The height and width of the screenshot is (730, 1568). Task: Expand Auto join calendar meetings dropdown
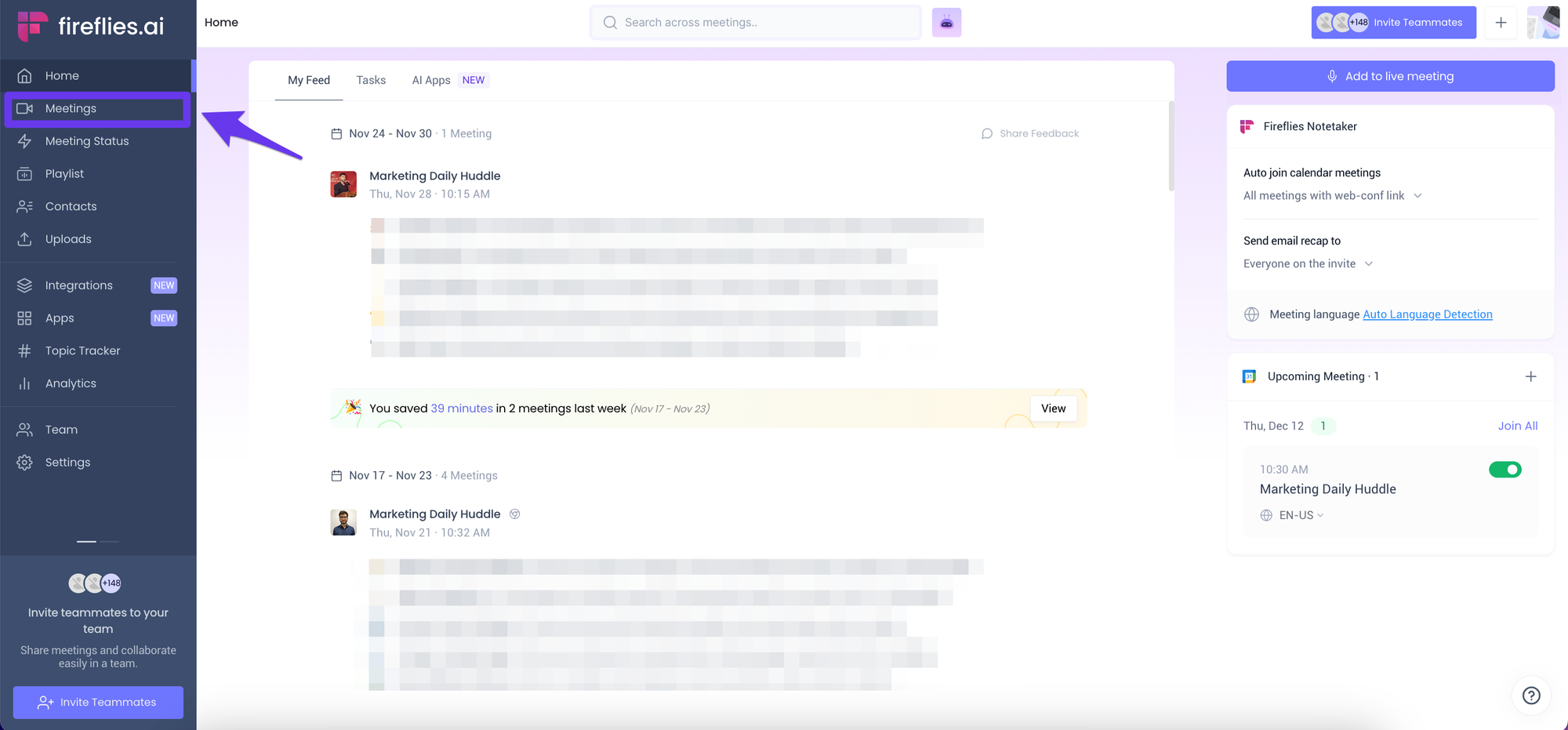(1332, 196)
